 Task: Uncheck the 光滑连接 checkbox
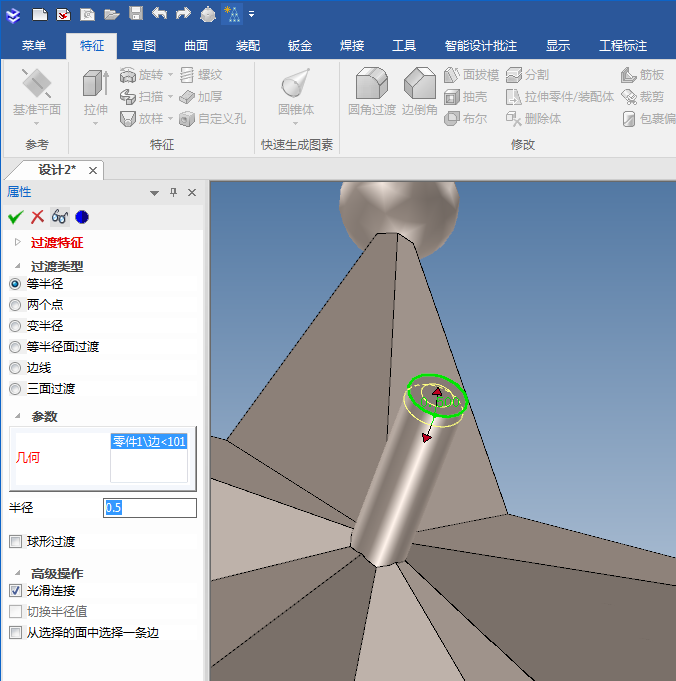(x=16, y=591)
